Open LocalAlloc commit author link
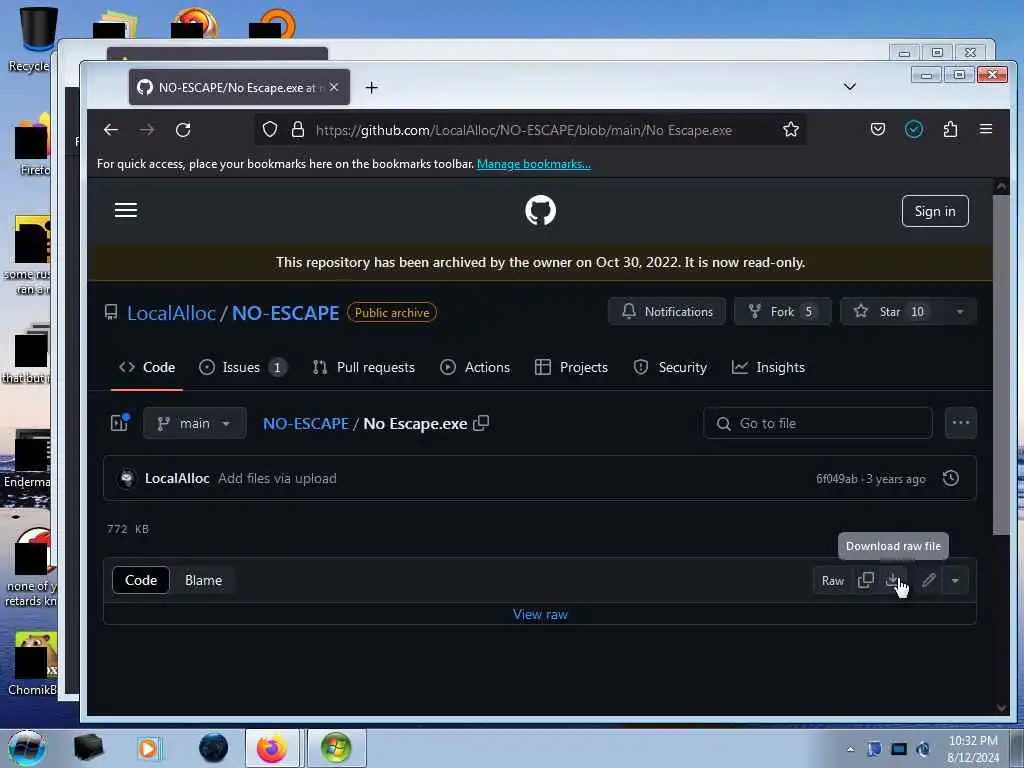The width and height of the screenshot is (1024, 768). pyautogui.click(x=177, y=478)
